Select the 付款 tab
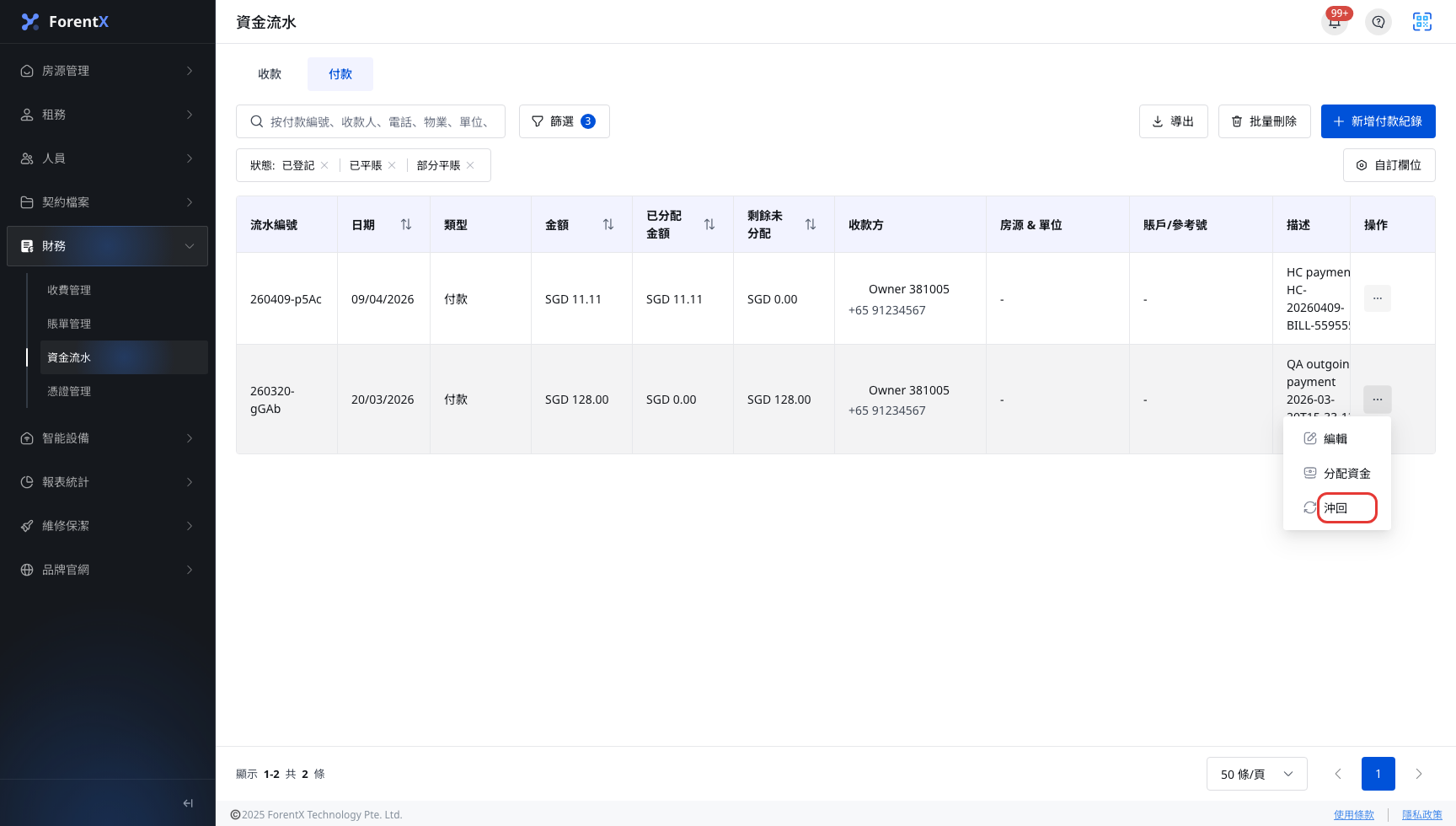The width and height of the screenshot is (1456, 826). point(340,74)
